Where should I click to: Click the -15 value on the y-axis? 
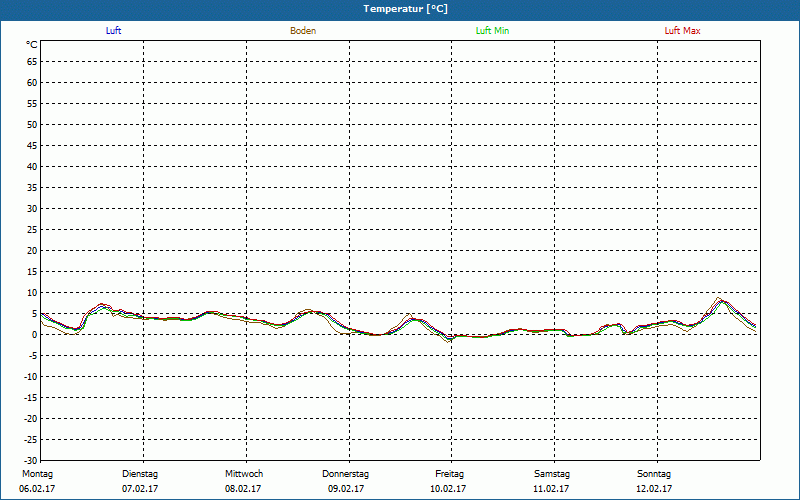(x=31, y=398)
